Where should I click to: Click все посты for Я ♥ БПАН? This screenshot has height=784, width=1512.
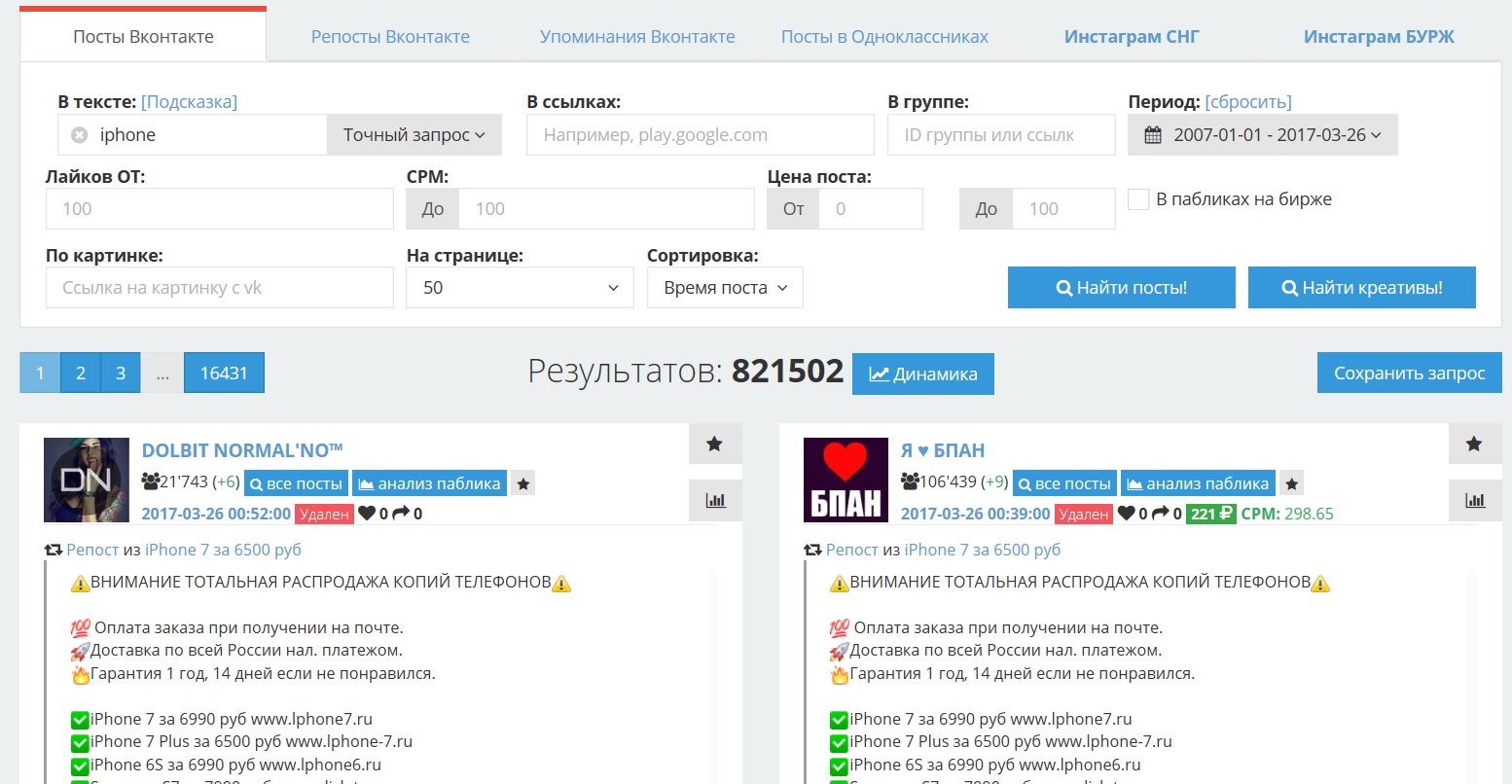pyautogui.click(x=1064, y=483)
